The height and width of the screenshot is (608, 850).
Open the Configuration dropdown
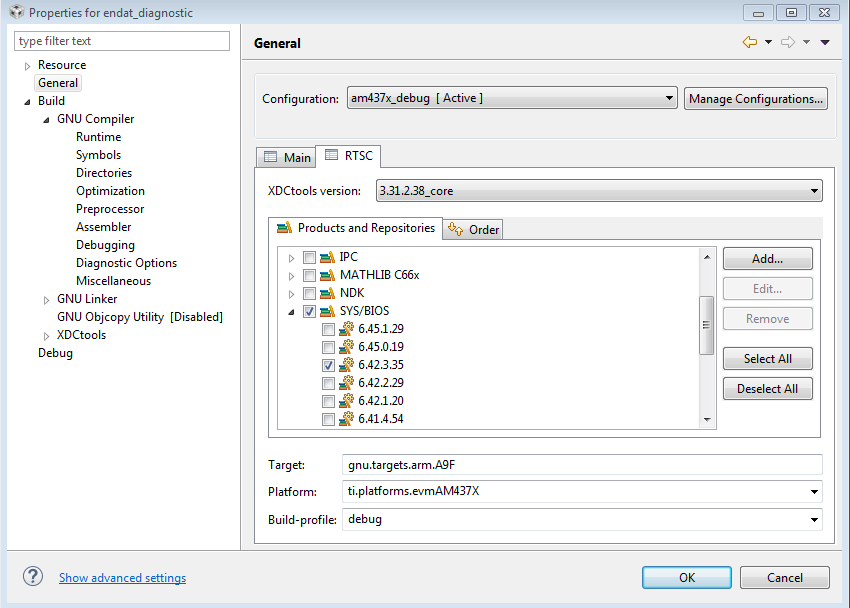512,98
